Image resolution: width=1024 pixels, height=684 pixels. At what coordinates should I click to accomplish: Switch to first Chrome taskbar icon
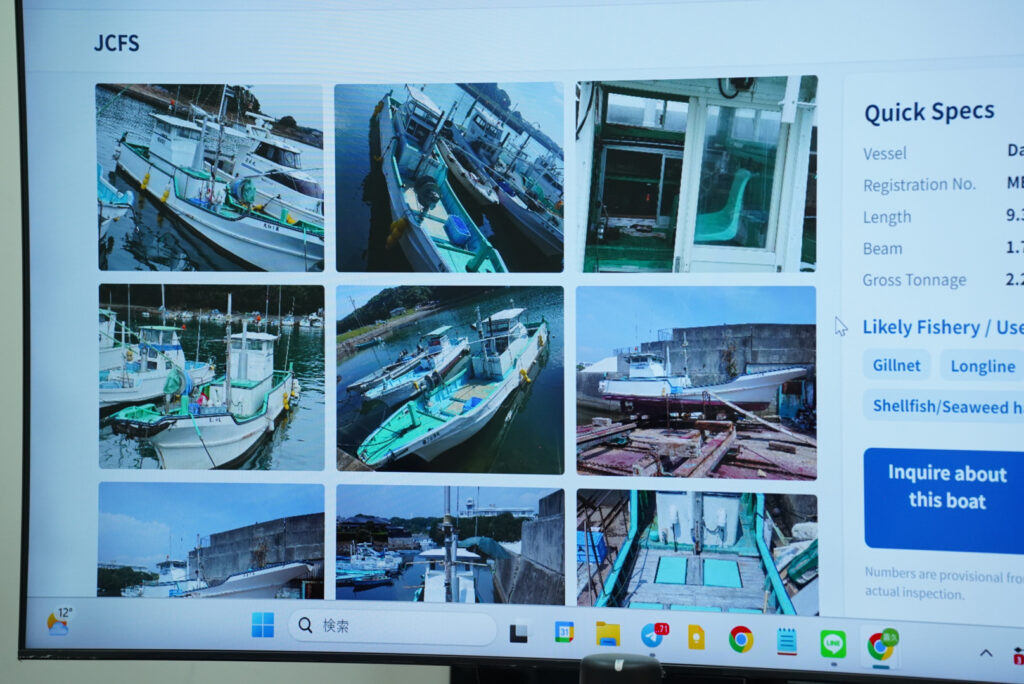click(741, 639)
